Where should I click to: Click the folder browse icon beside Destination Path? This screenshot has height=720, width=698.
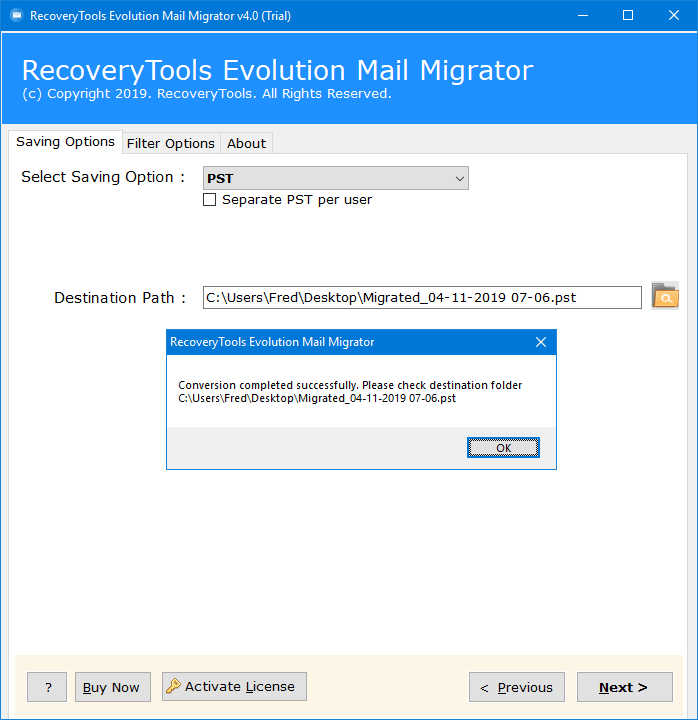click(664, 295)
